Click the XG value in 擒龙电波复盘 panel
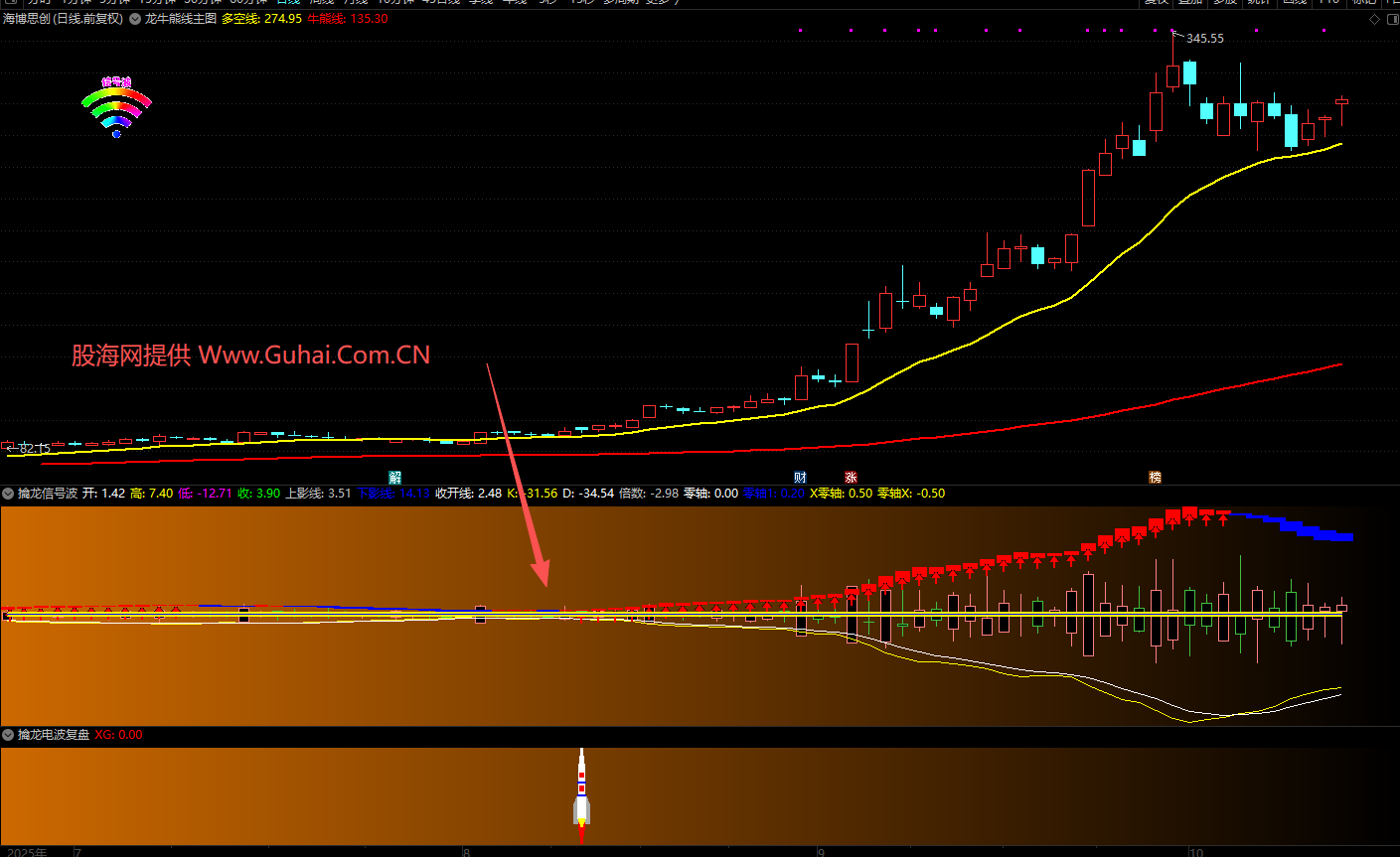This screenshot has width=1400, height=857. (118, 735)
